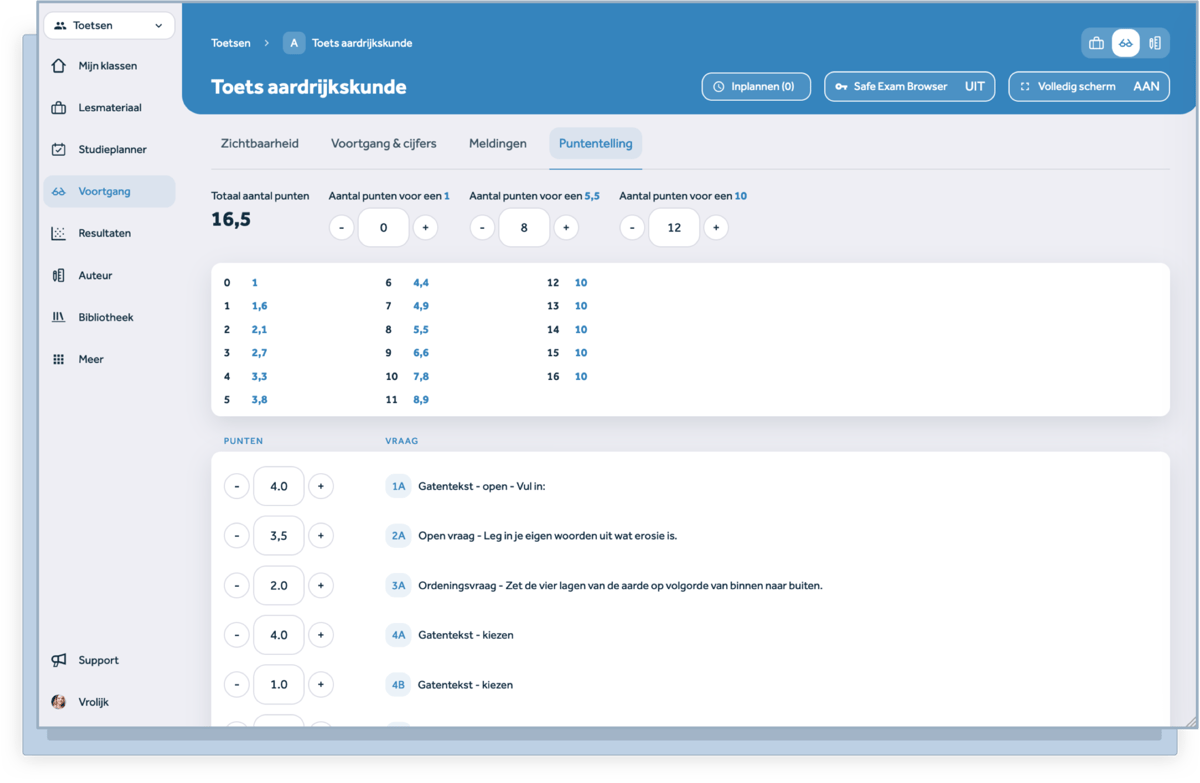Open the Toetsen dropdown
This screenshot has height=783, width=1200.
[109, 24]
